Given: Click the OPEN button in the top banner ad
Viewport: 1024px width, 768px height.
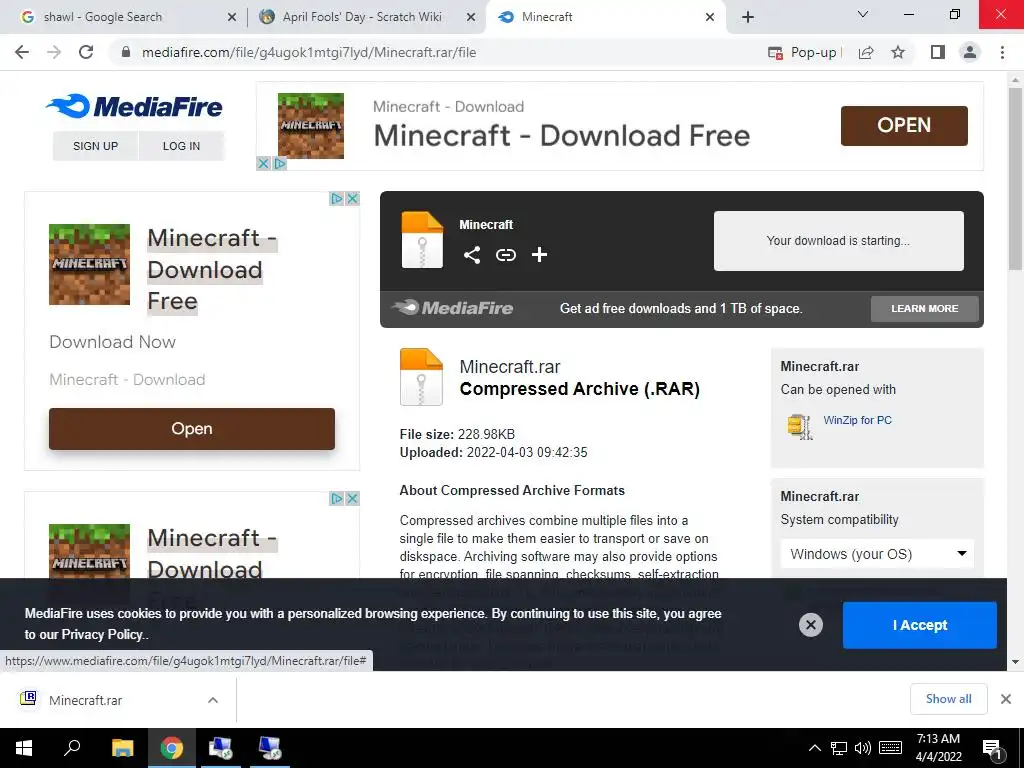Looking at the screenshot, I should point(904,125).
